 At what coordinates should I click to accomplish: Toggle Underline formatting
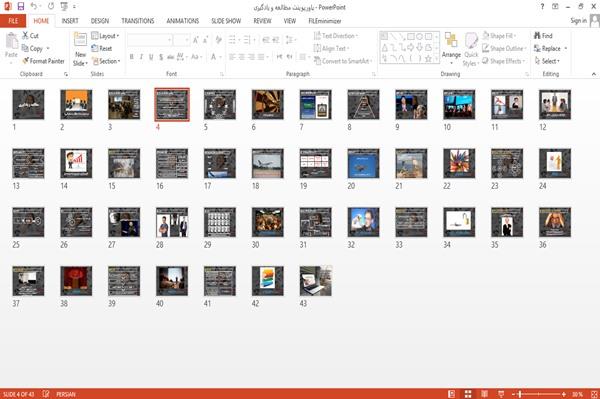[151, 57]
